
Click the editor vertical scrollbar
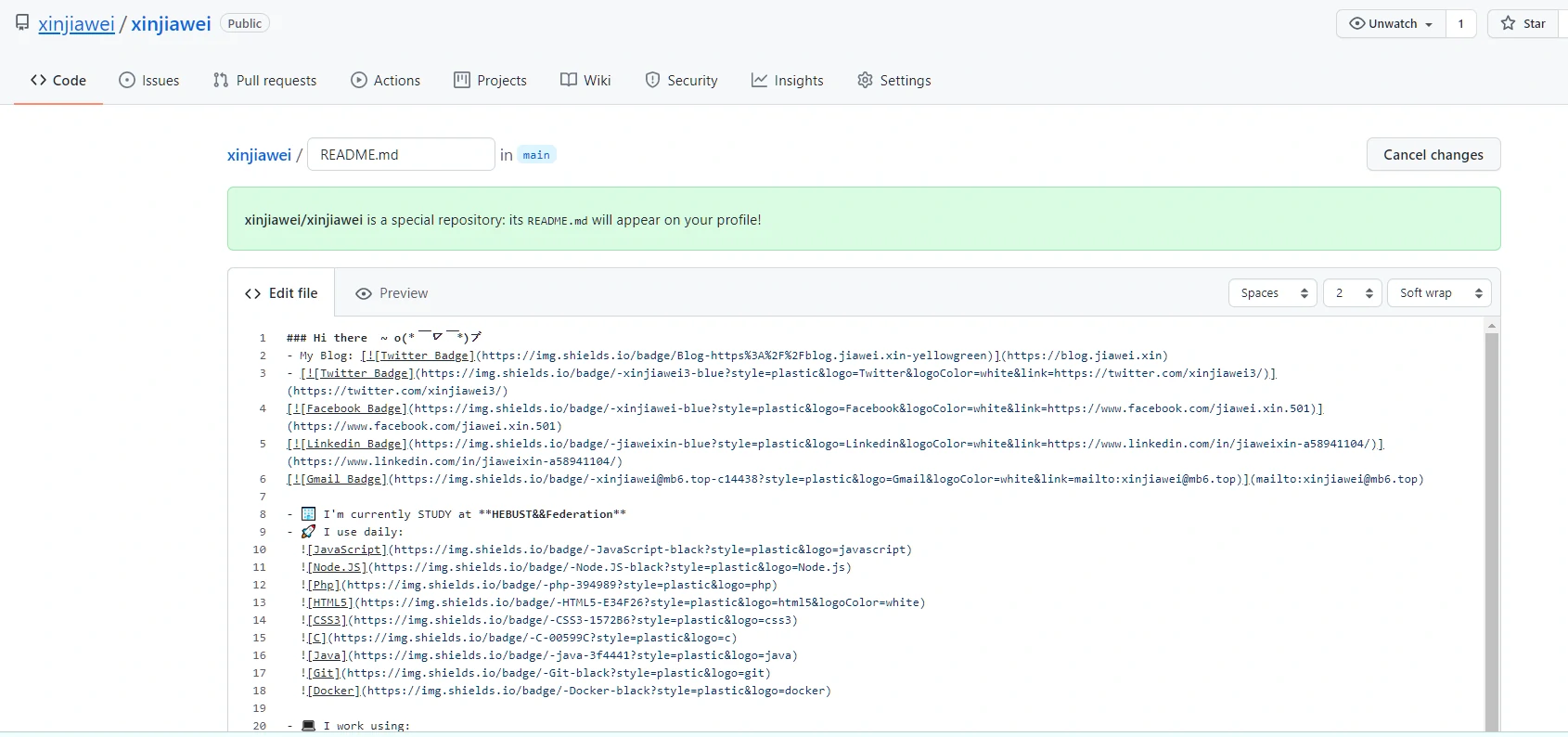[x=1492, y=529]
